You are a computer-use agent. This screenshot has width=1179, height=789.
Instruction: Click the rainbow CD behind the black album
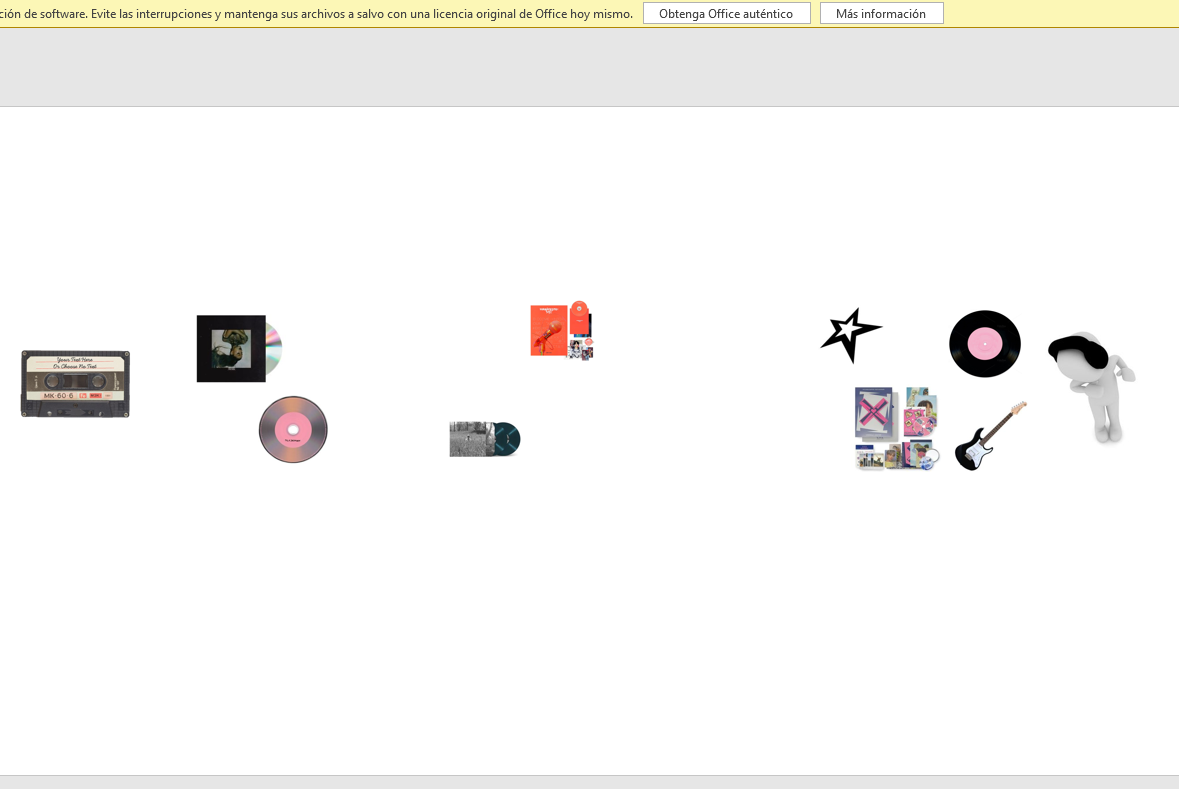pos(274,349)
